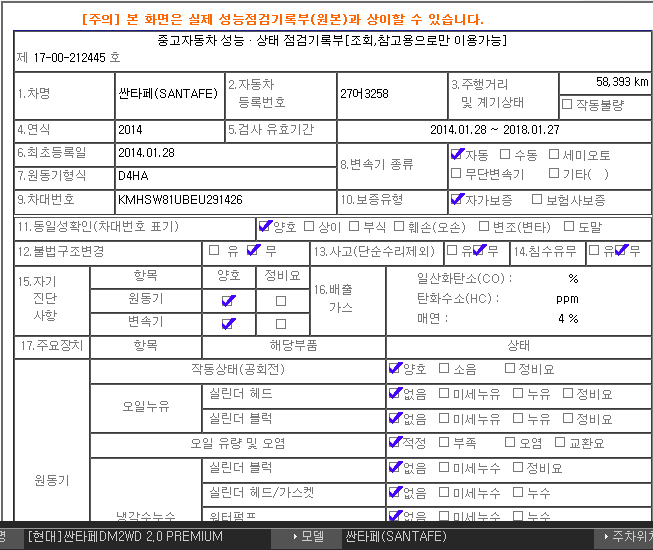This screenshot has width=653, height=550.
Task: Toggle 양호 checkbox for 동일성확인
Action: pos(265,226)
